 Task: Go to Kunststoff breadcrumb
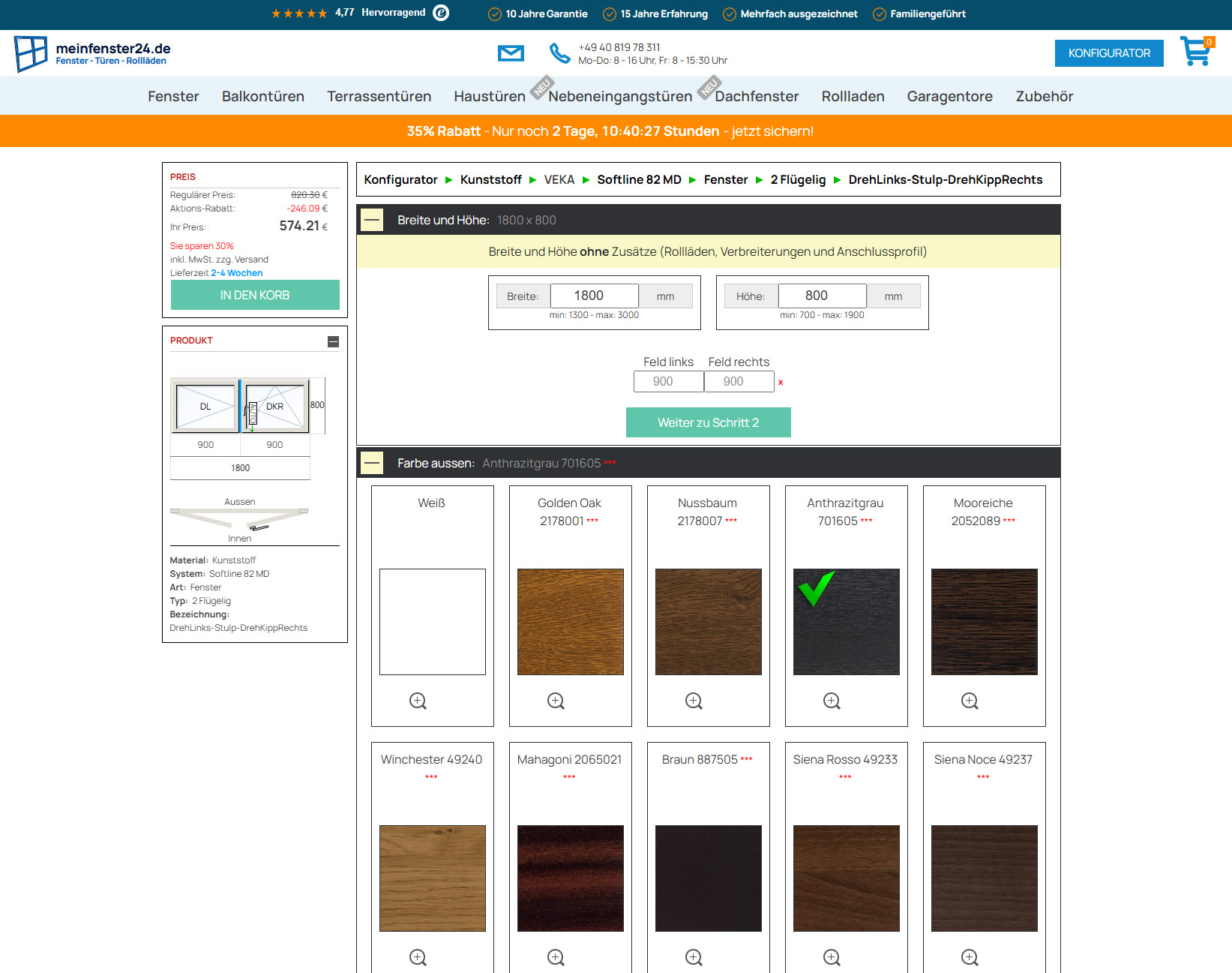[491, 179]
